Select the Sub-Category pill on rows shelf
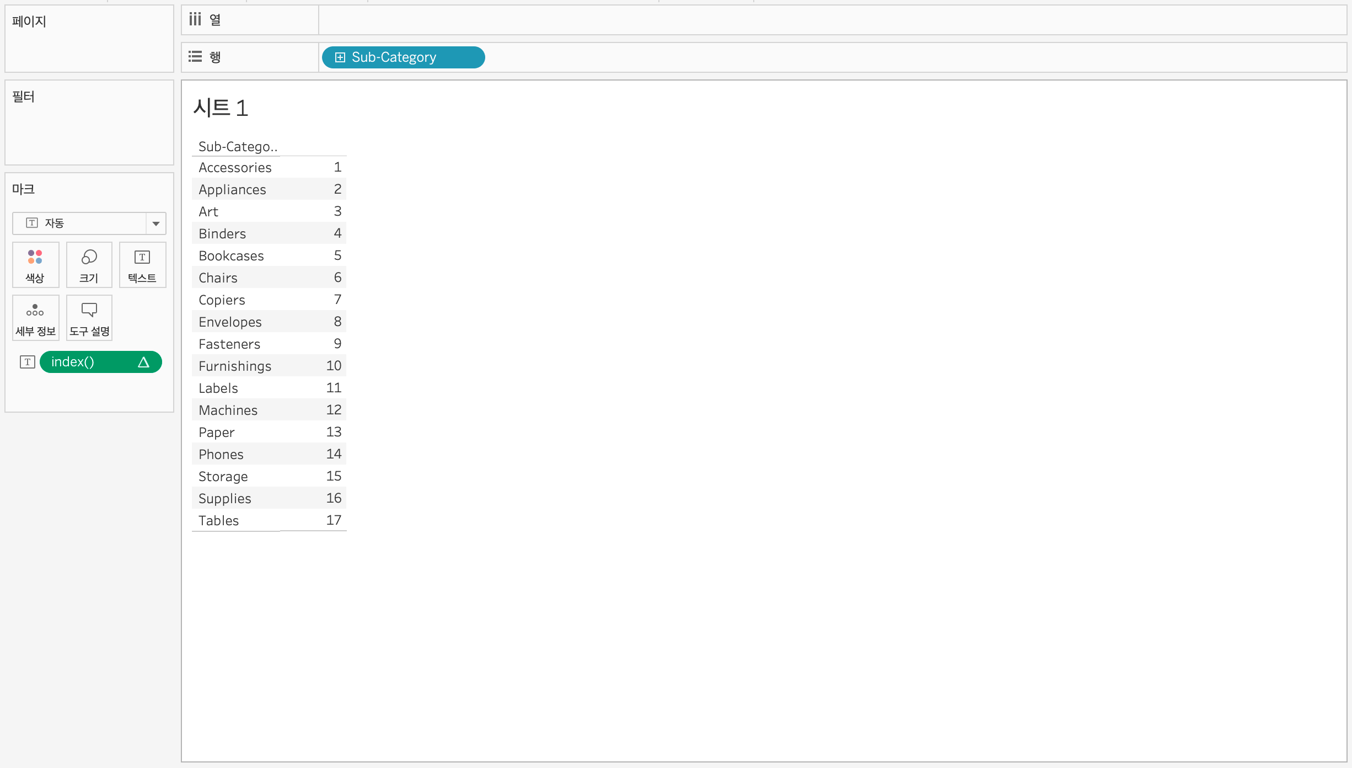Viewport: 1352px width, 768px height. (403, 58)
